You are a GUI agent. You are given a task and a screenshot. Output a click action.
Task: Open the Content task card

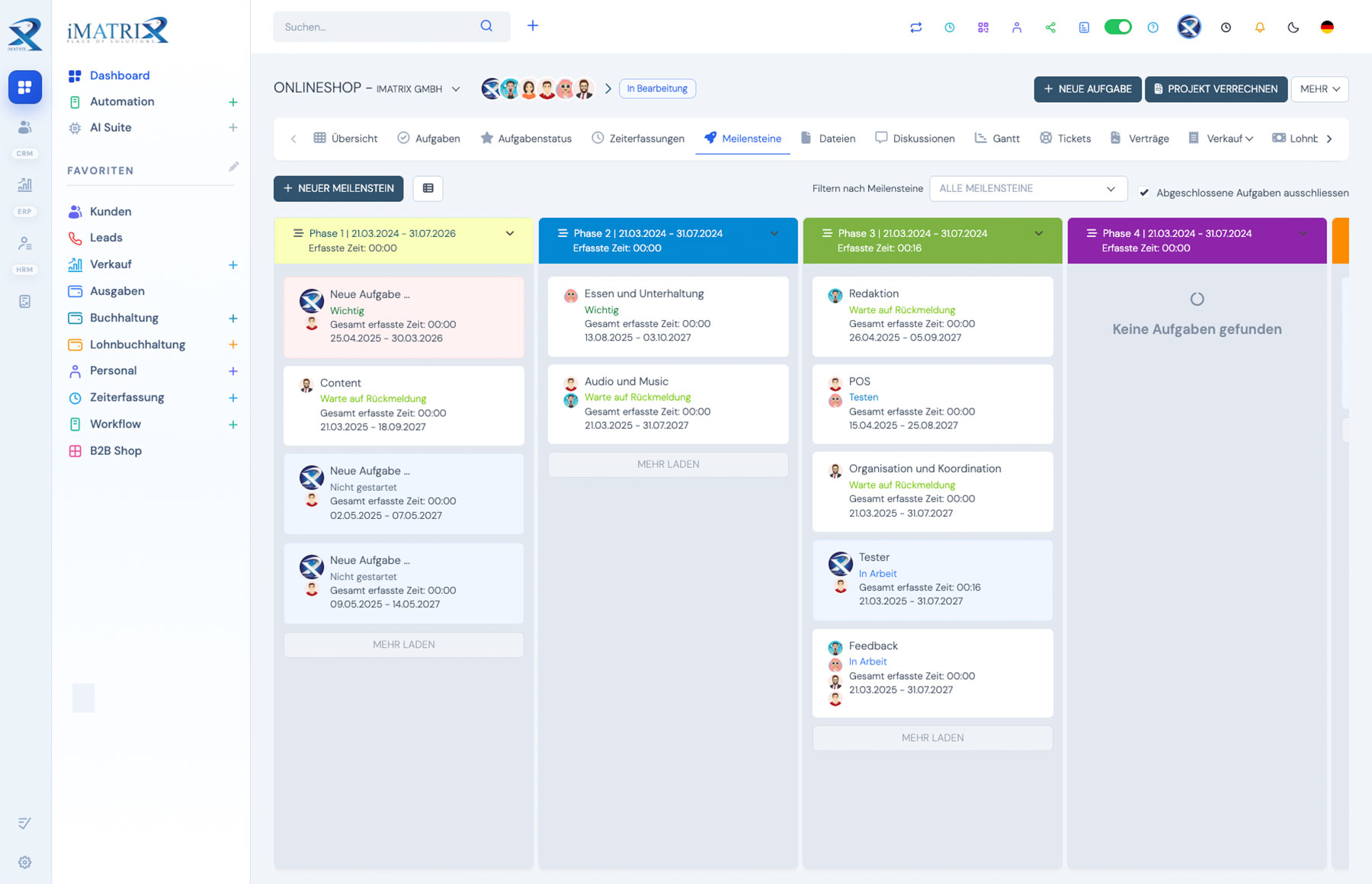pos(404,405)
